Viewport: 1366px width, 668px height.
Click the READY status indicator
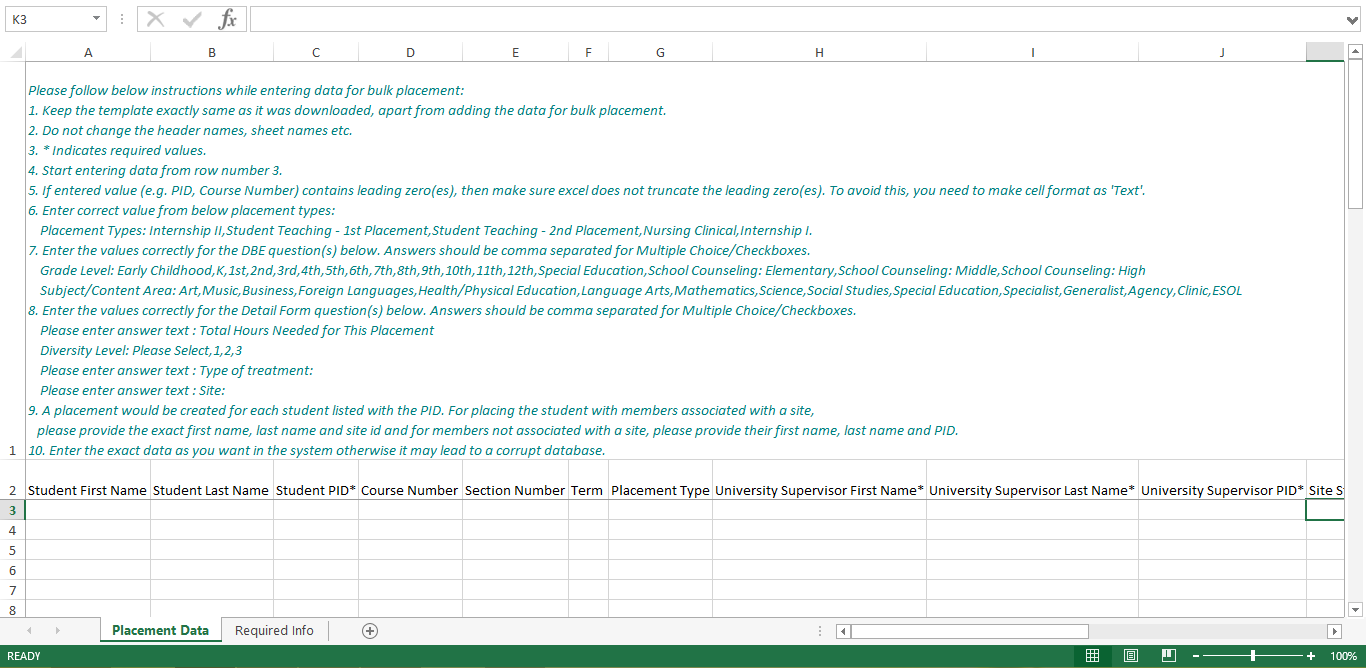coord(24,656)
